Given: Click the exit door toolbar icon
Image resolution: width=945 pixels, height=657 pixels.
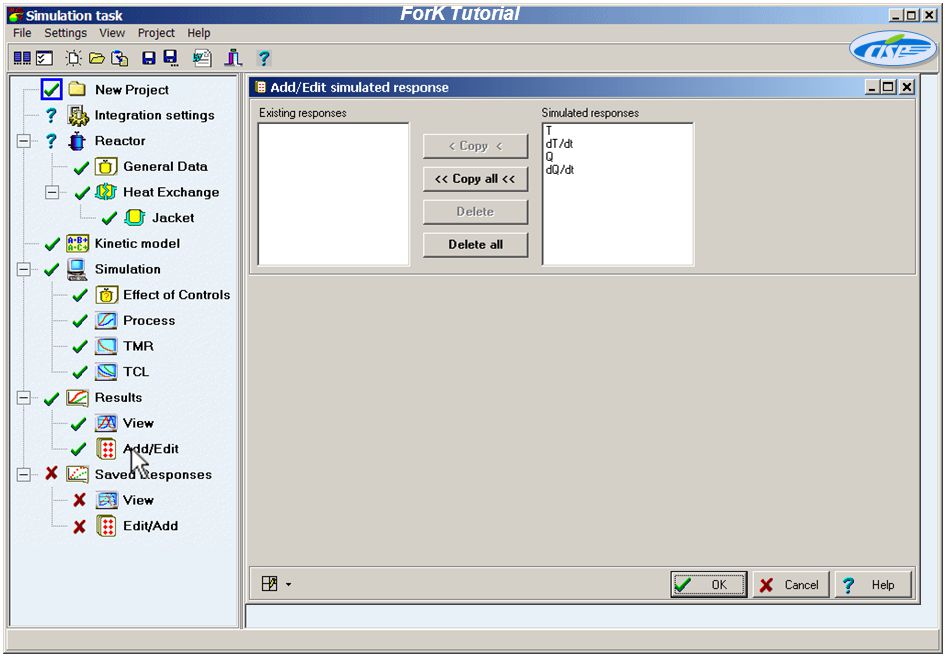Looking at the screenshot, I should [233, 58].
